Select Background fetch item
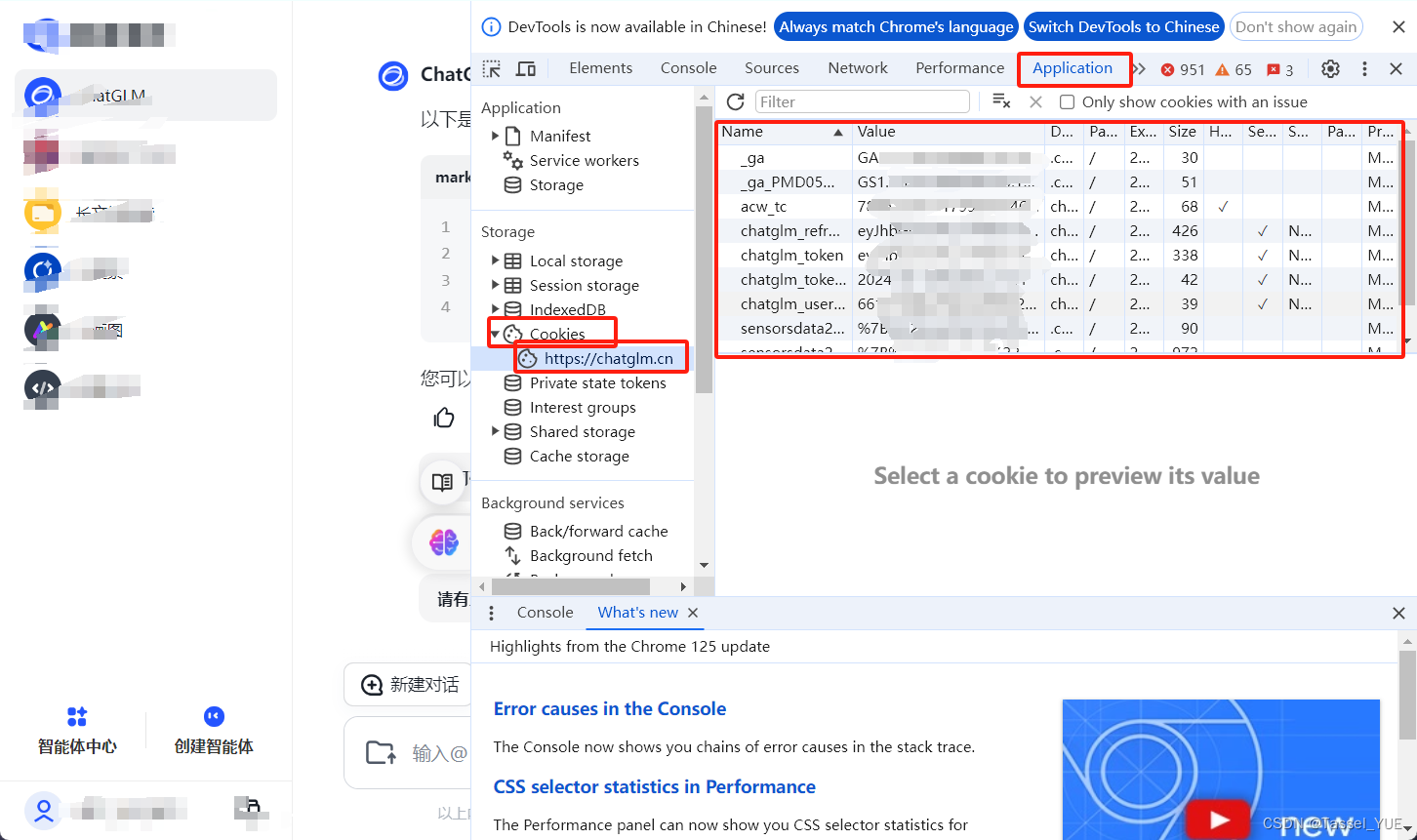Viewport: 1417px width, 840px height. [591, 555]
